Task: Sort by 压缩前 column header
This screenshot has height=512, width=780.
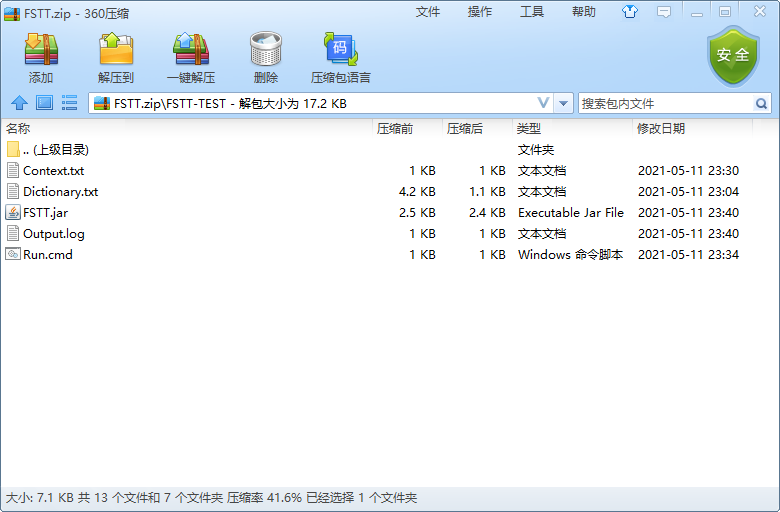Action: (407, 129)
